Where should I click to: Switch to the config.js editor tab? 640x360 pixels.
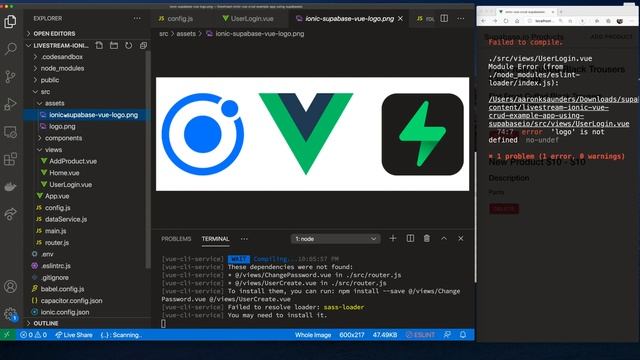(176, 18)
